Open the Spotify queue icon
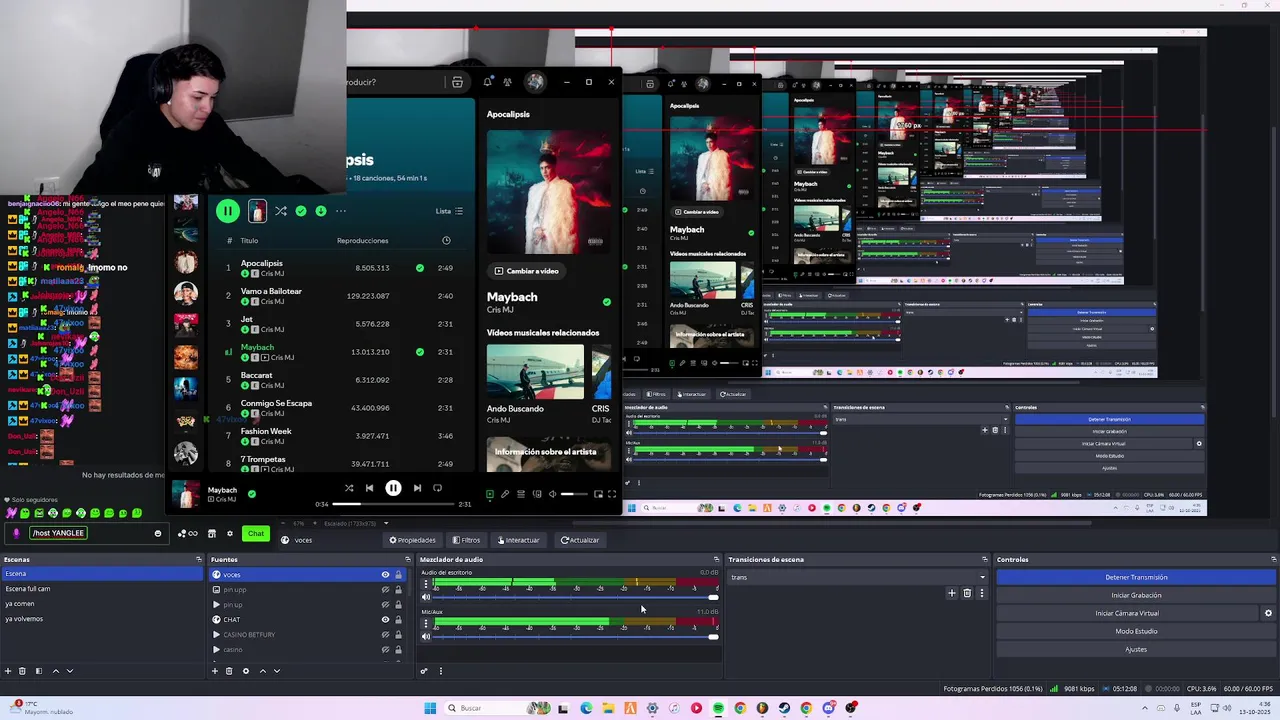1280x720 pixels. pos(521,494)
